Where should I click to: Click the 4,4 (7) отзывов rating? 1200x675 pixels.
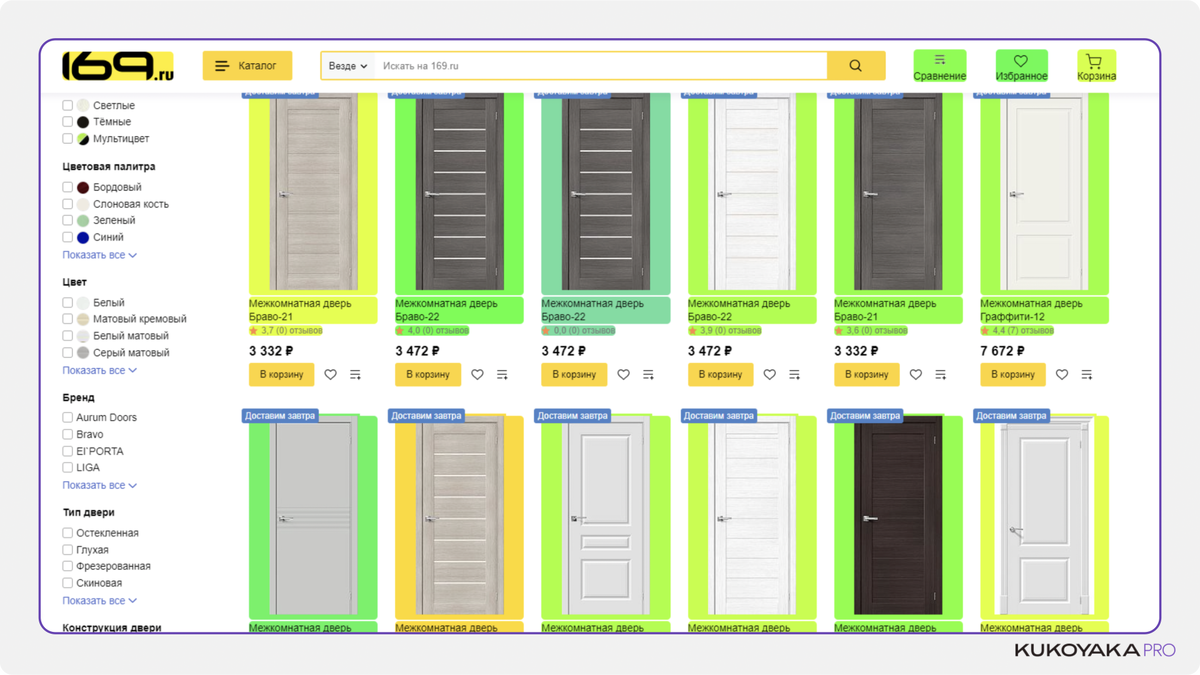point(1017,330)
